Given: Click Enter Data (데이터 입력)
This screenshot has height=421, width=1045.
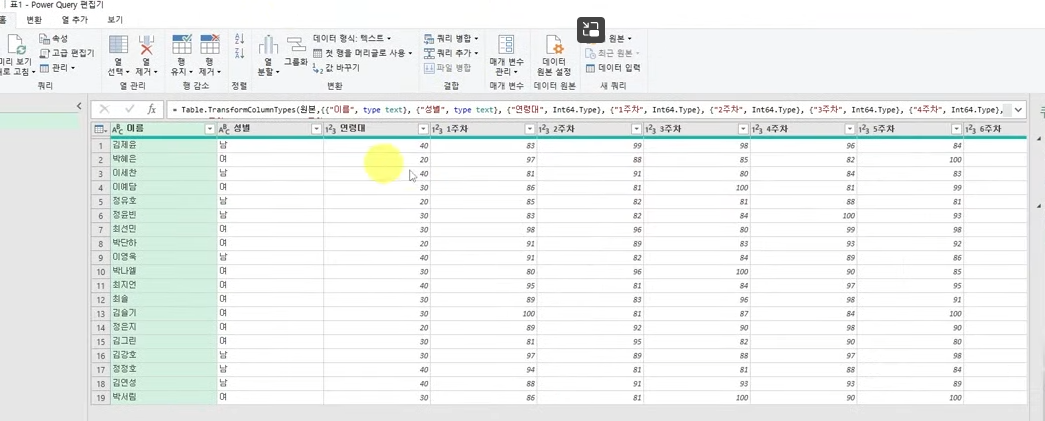Looking at the screenshot, I should pos(613,68).
